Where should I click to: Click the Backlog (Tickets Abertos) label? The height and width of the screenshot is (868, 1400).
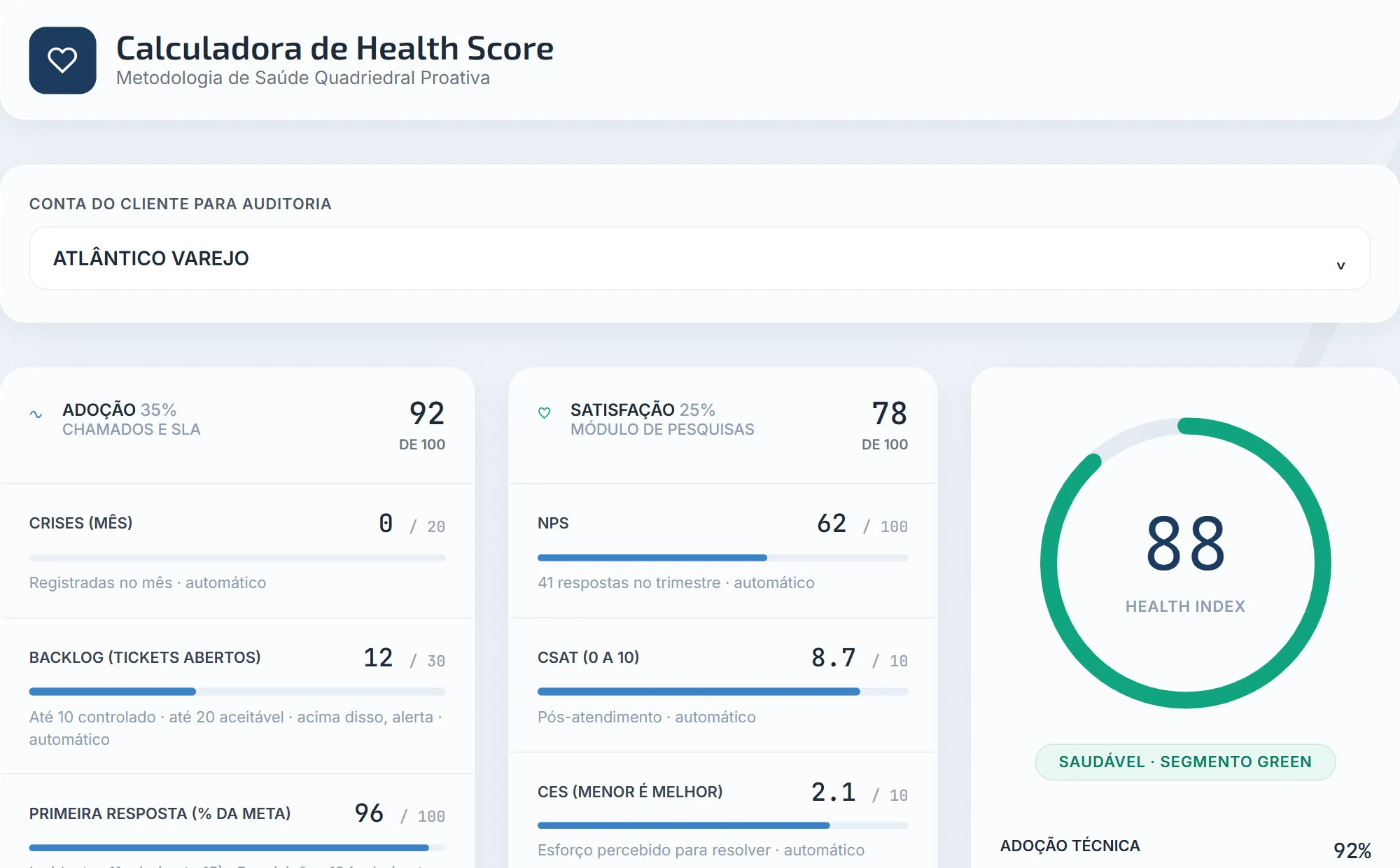pos(145,657)
